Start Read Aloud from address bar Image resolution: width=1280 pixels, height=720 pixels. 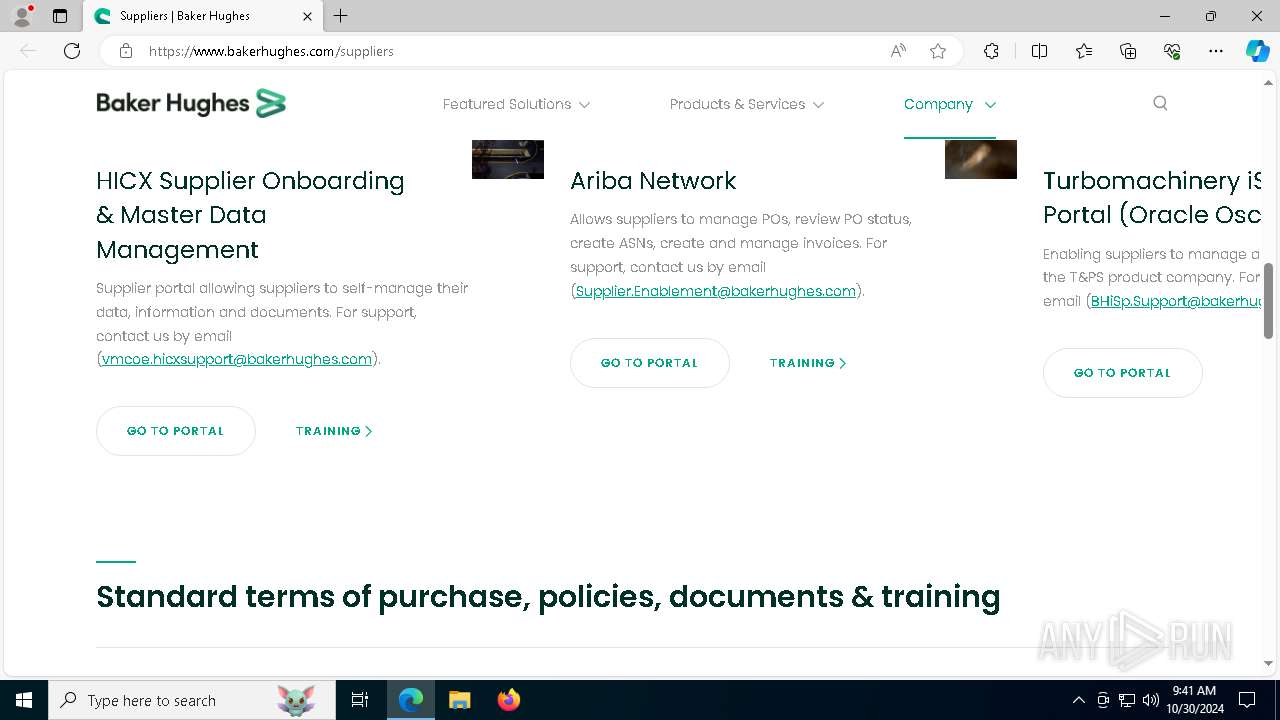pos(898,51)
